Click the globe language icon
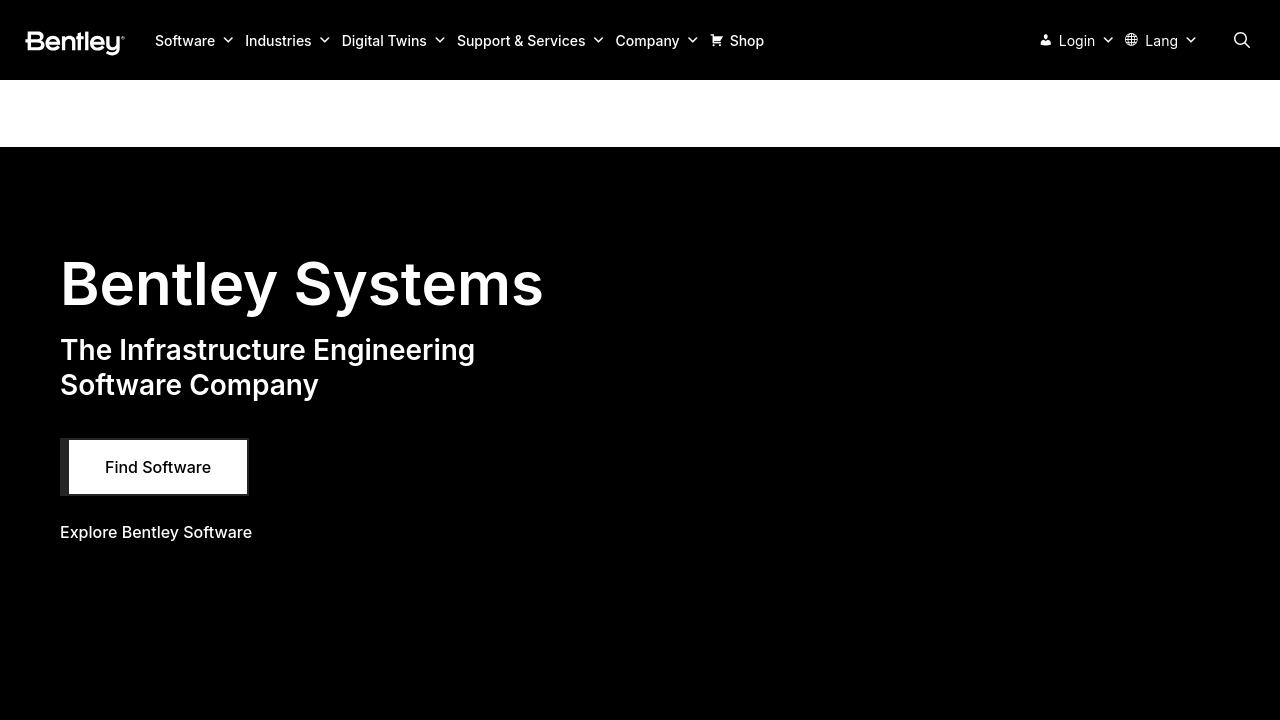This screenshot has height=720, width=1280. click(1131, 40)
